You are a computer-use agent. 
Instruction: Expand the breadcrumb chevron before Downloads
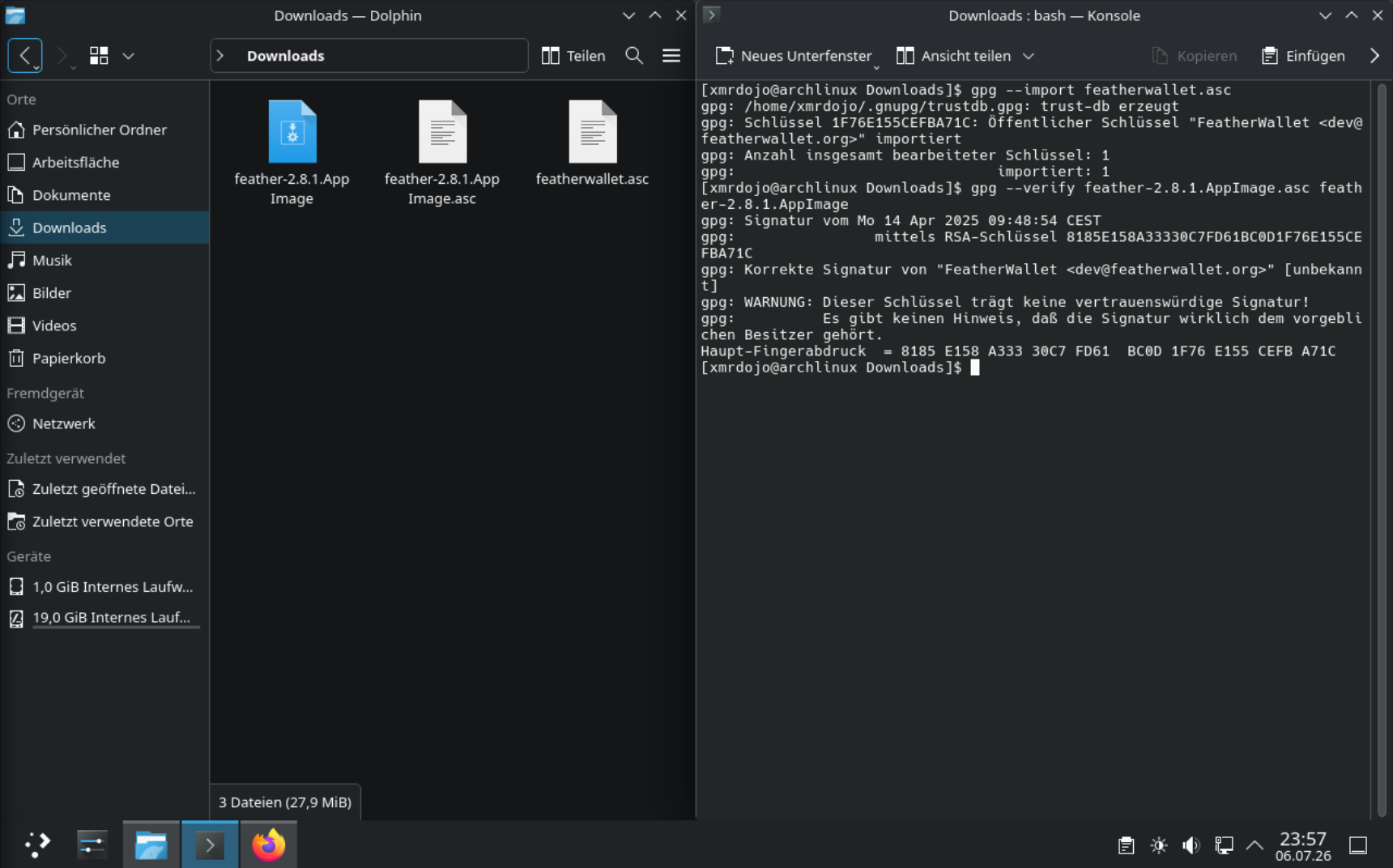click(220, 56)
